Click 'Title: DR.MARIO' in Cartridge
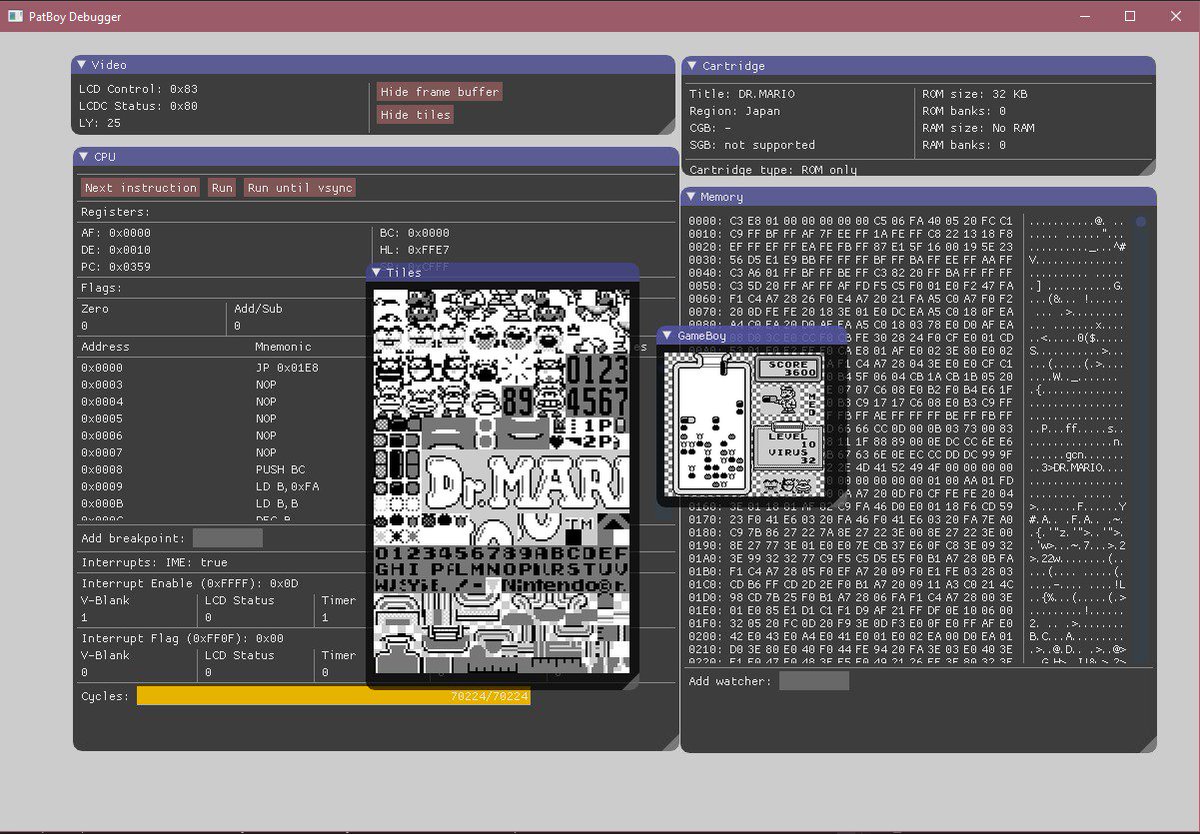This screenshot has height=834, width=1200. click(742, 94)
